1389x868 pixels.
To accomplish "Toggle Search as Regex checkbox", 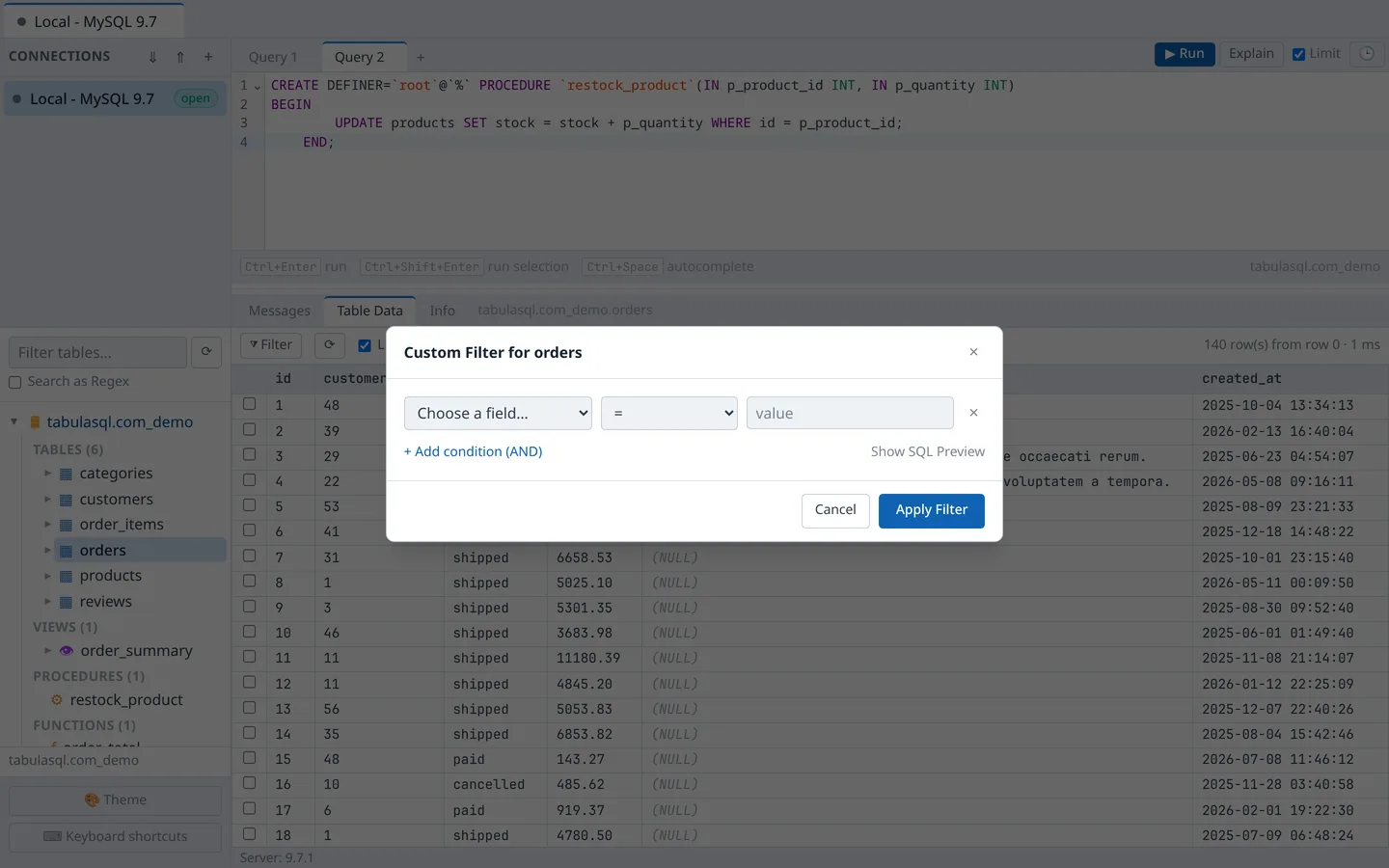I will pos(15,383).
